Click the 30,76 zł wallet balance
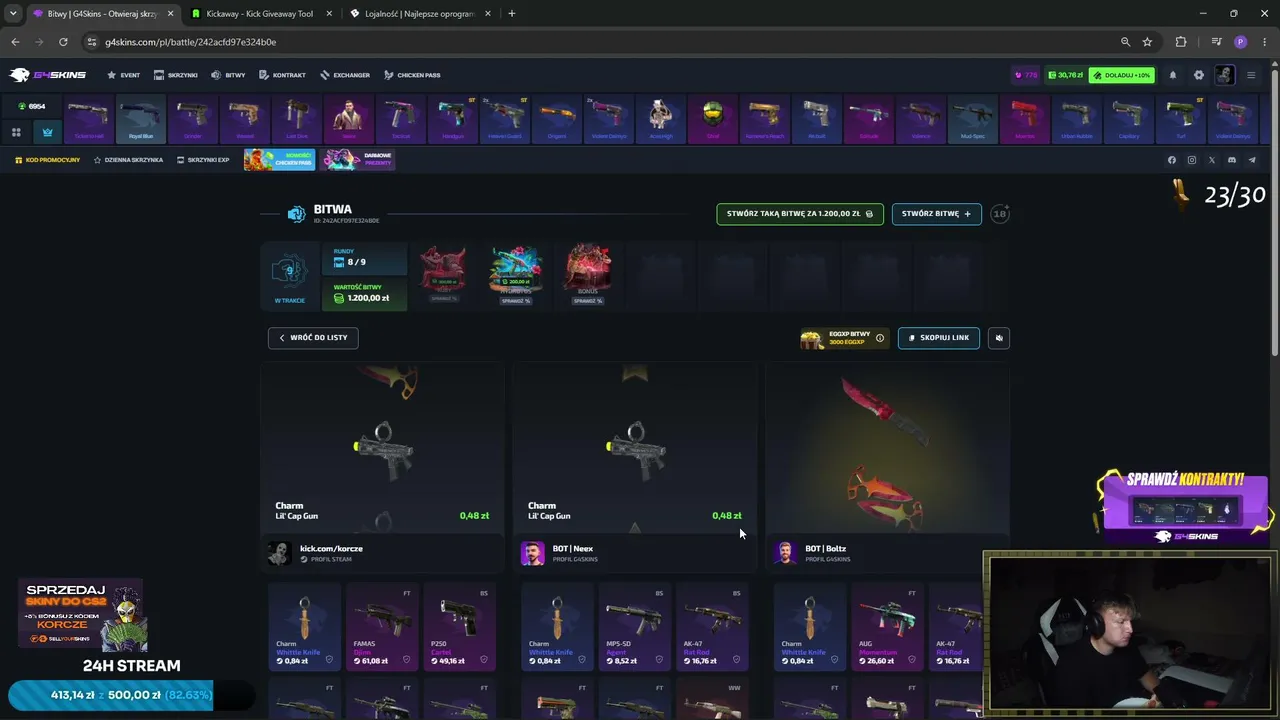The image size is (1280, 720). (1065, 75)
